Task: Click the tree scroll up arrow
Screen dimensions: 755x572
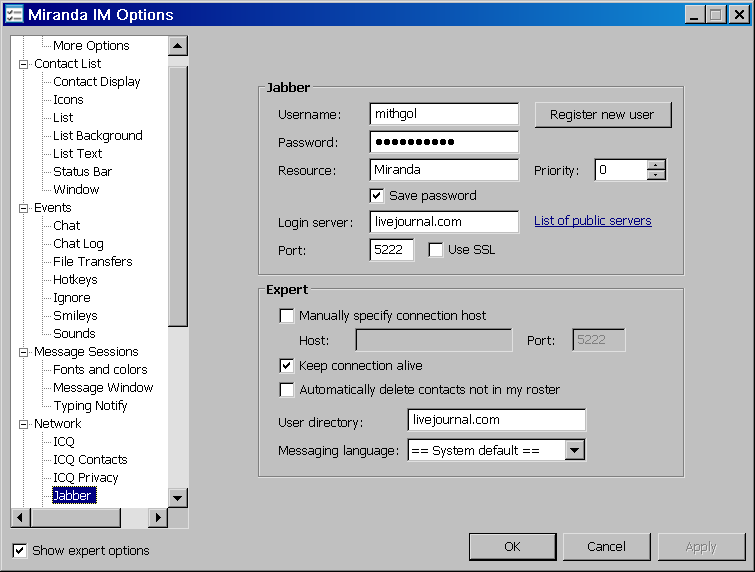Action: [178, 46]
